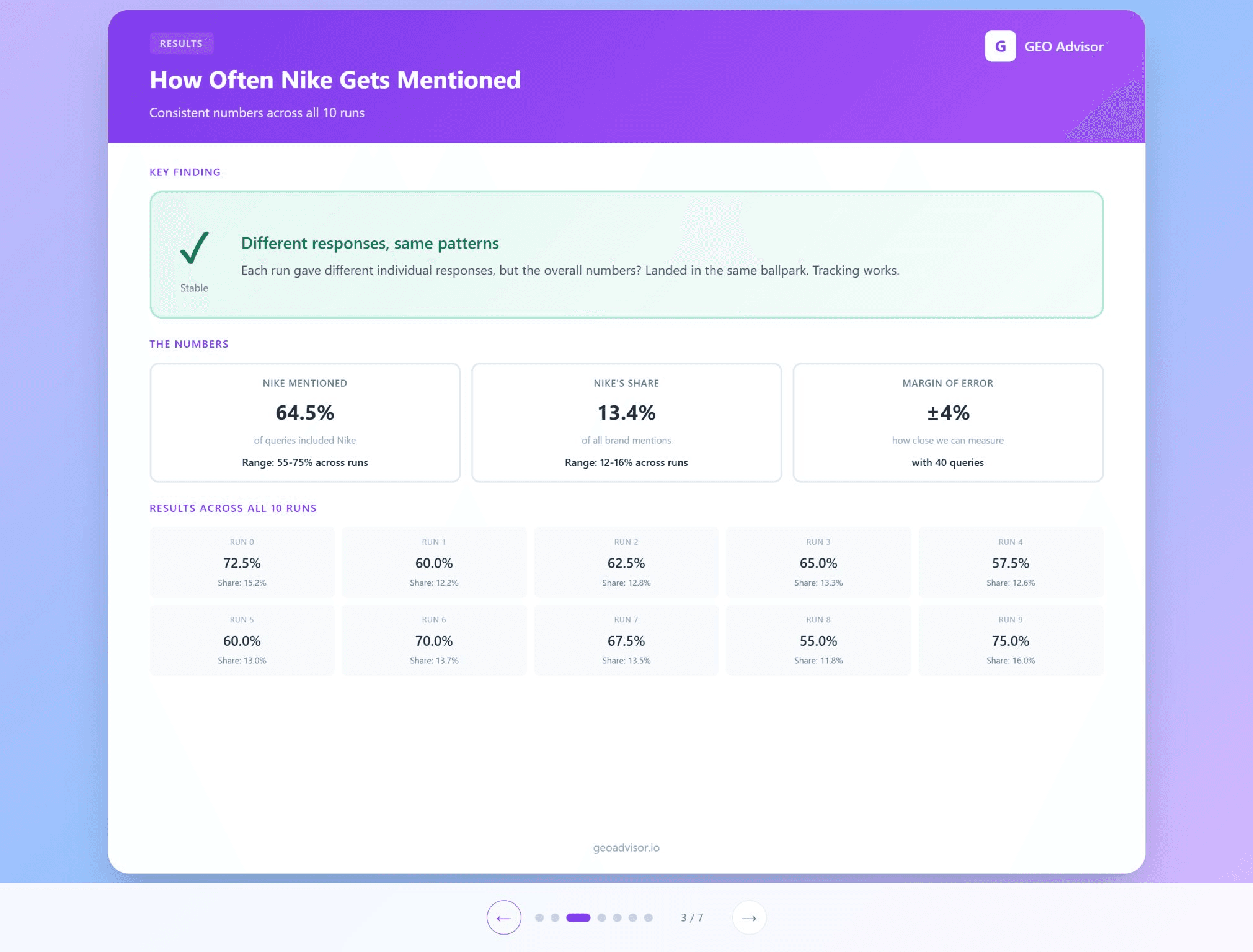Click the Run 6 result tile
This screenshot has height=952, width=1253.
click(x=434, y=640)
